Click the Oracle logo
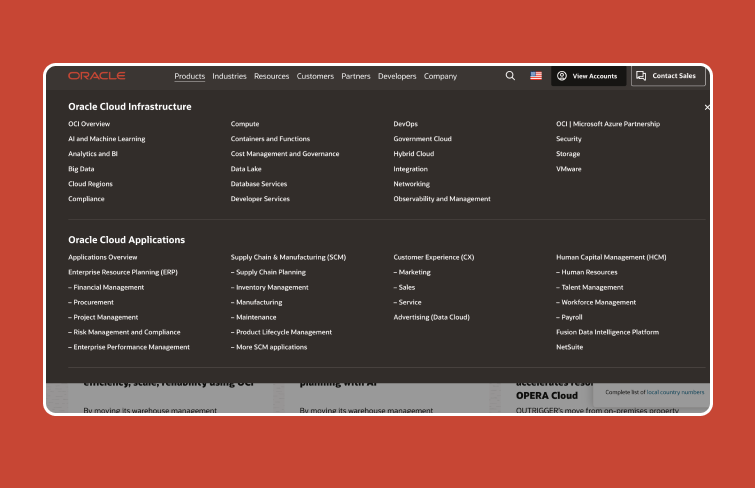This screenshot has height=488, width=755. point(97,76)
